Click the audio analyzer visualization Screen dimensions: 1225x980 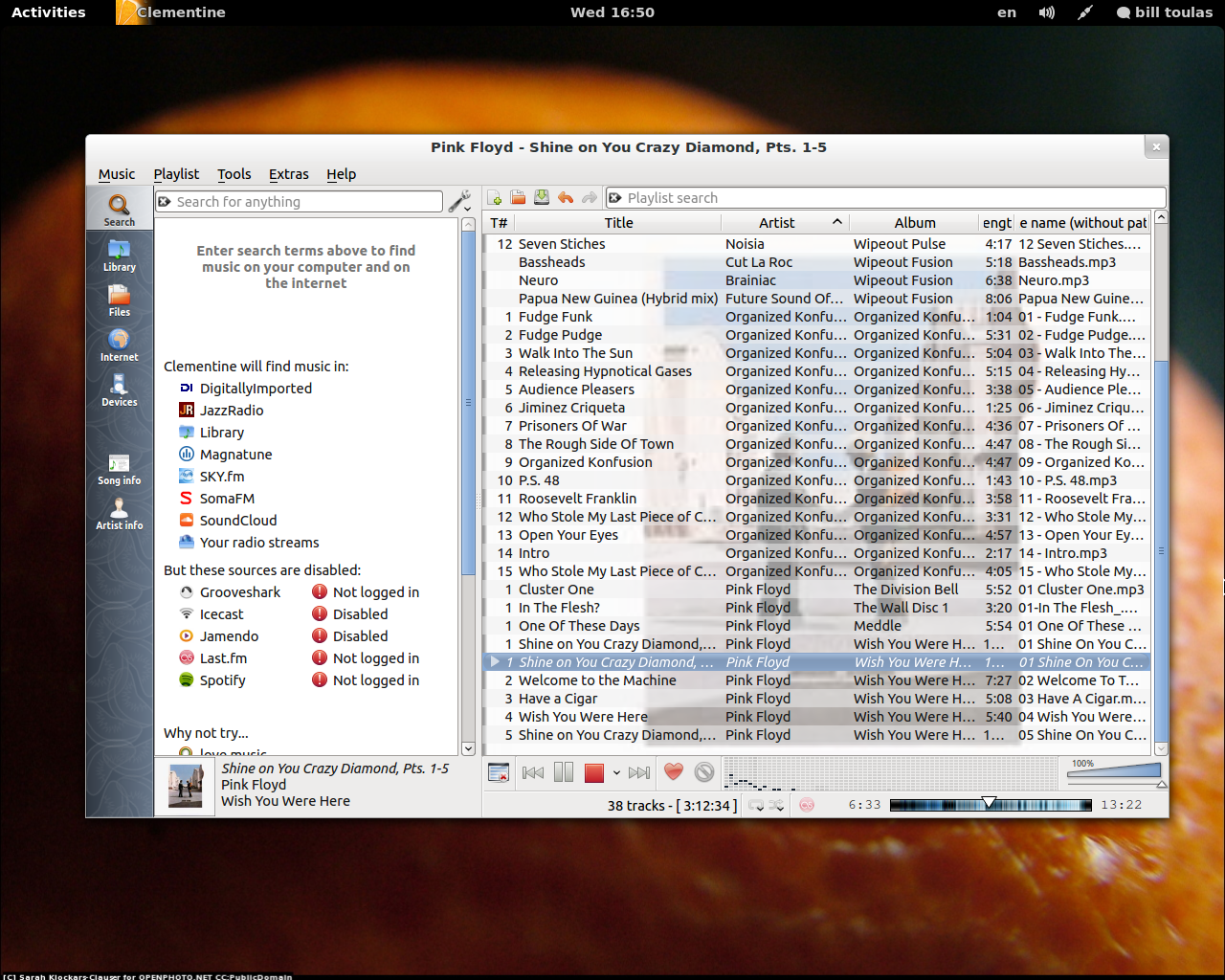coord(889,773)
